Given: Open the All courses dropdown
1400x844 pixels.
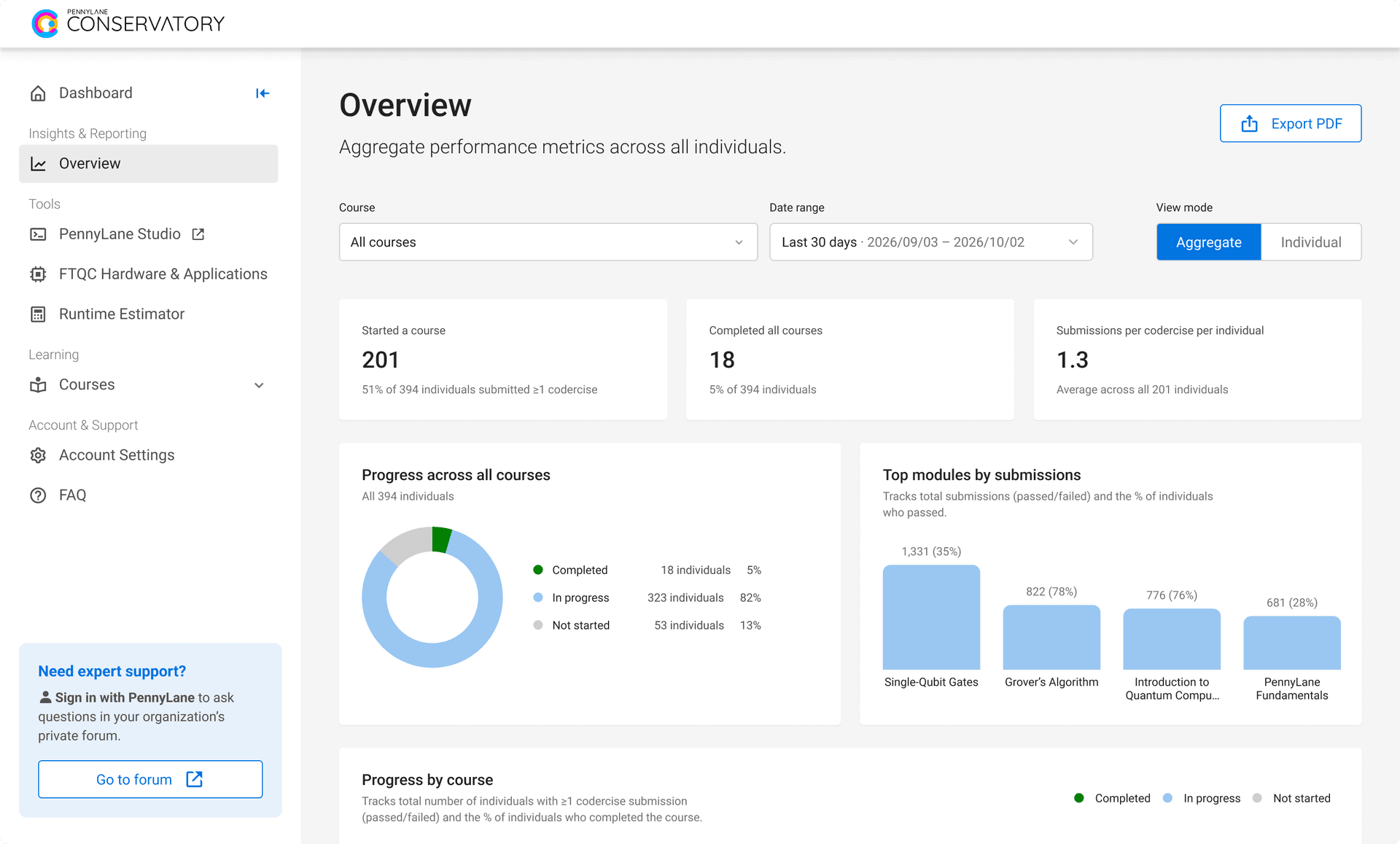Looking at the screenshot, I should click(x=548, y=242).
